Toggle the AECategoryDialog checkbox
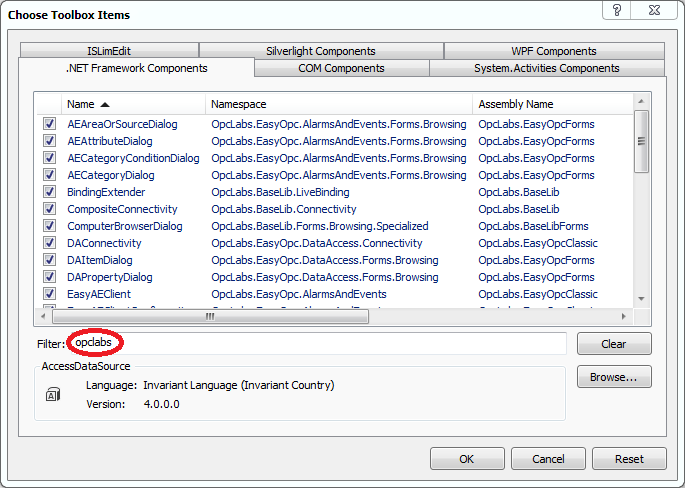The image size is (685, 488). pyautogui.click(x=49, y=175)
